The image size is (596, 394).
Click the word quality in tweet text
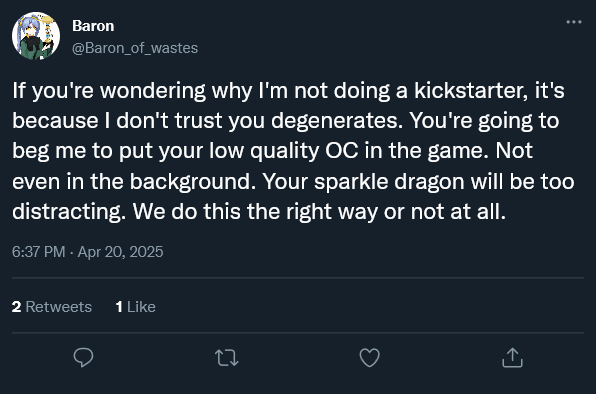pos(285,151)
